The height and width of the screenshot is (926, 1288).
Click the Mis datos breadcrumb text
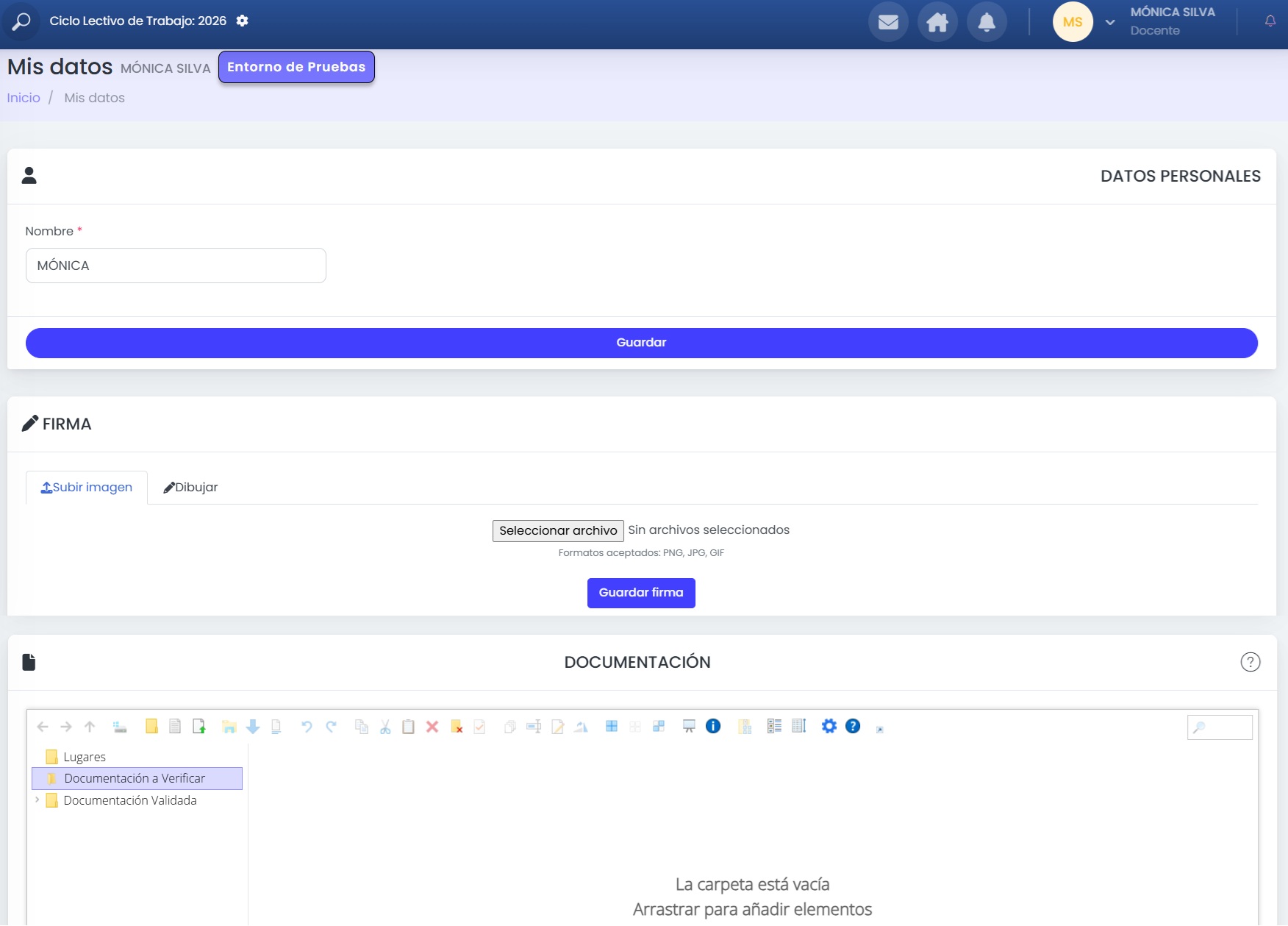[x=94, y=98]
